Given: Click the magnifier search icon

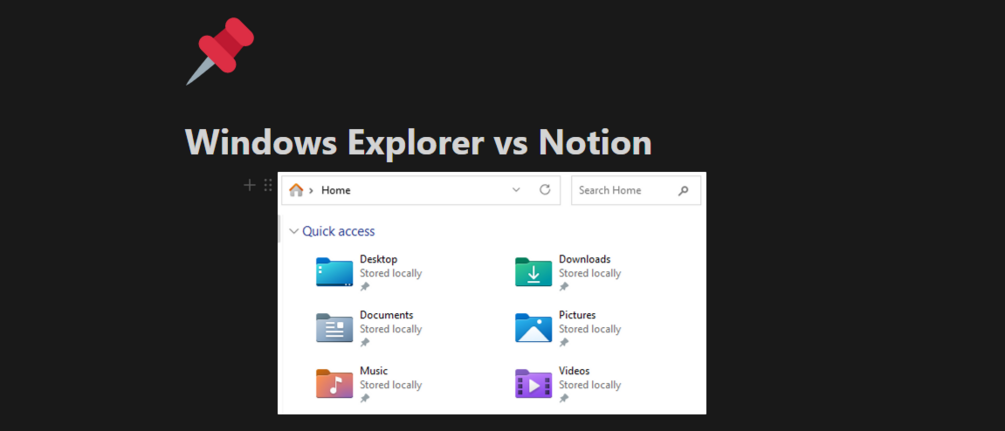Looking at the screenshot, I should click(683, 190).
